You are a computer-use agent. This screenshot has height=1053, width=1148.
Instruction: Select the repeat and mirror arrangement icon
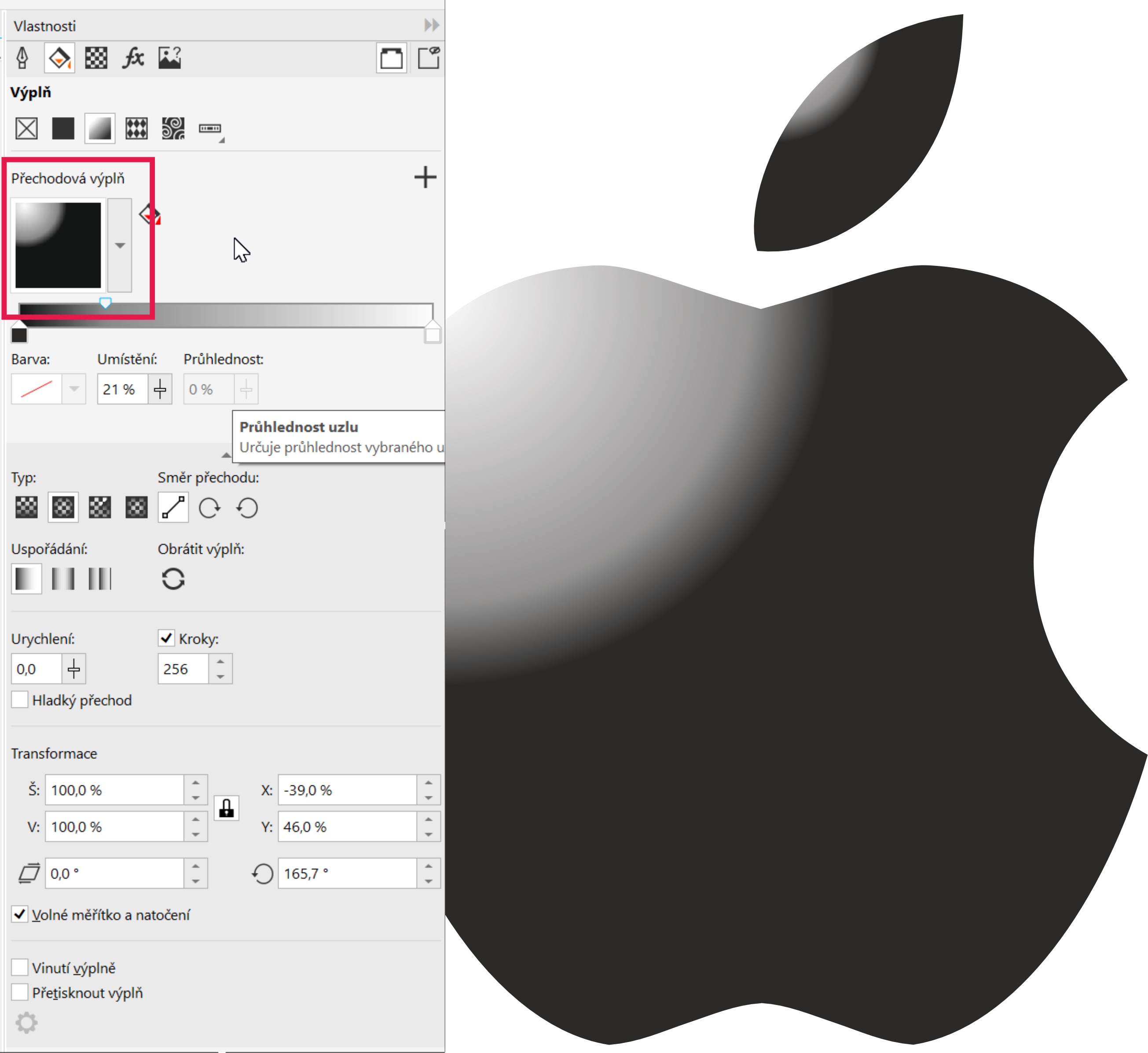pyautogui.click(x=62, y=579)
